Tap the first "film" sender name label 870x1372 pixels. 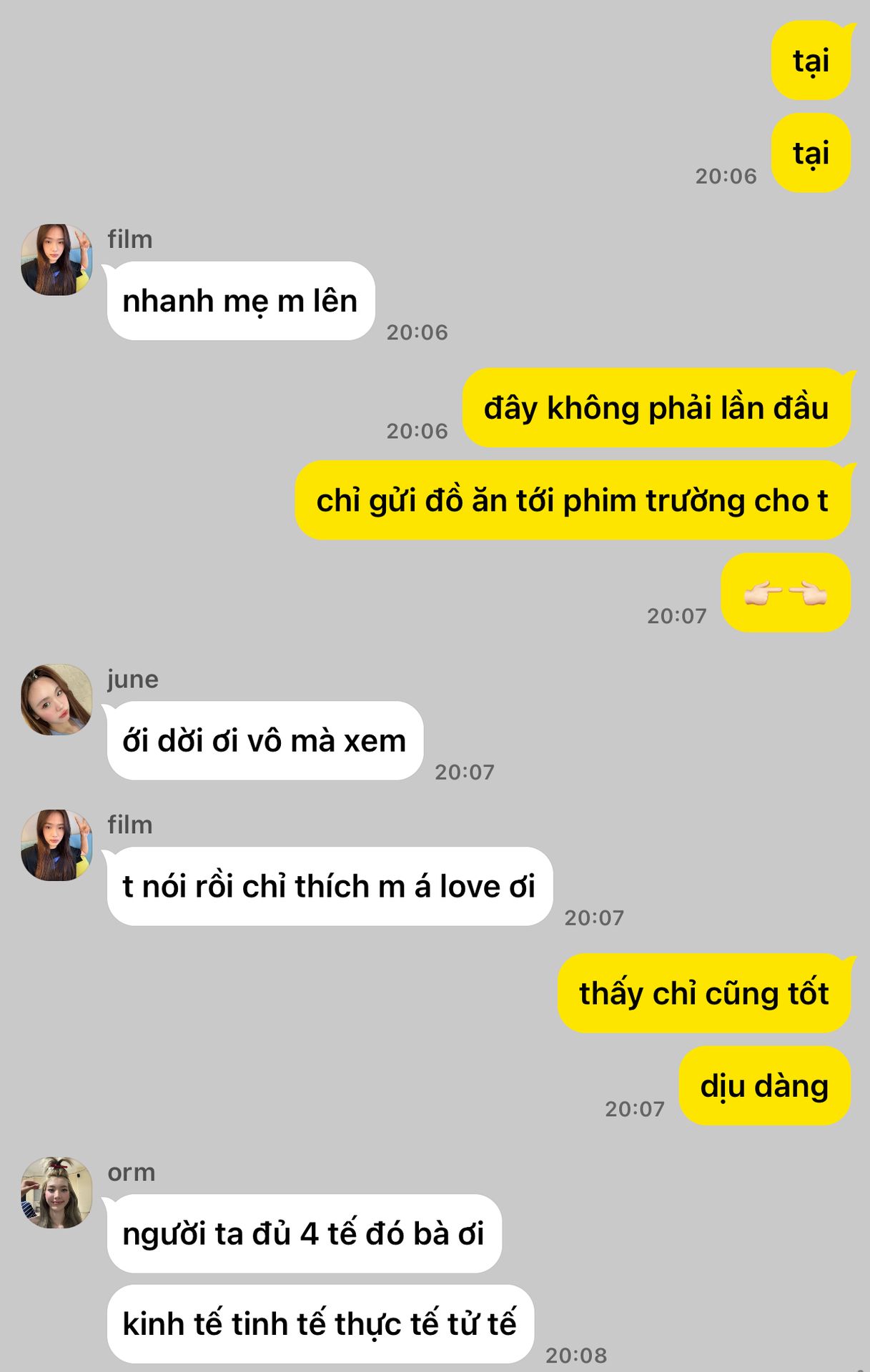coord(130,239)
